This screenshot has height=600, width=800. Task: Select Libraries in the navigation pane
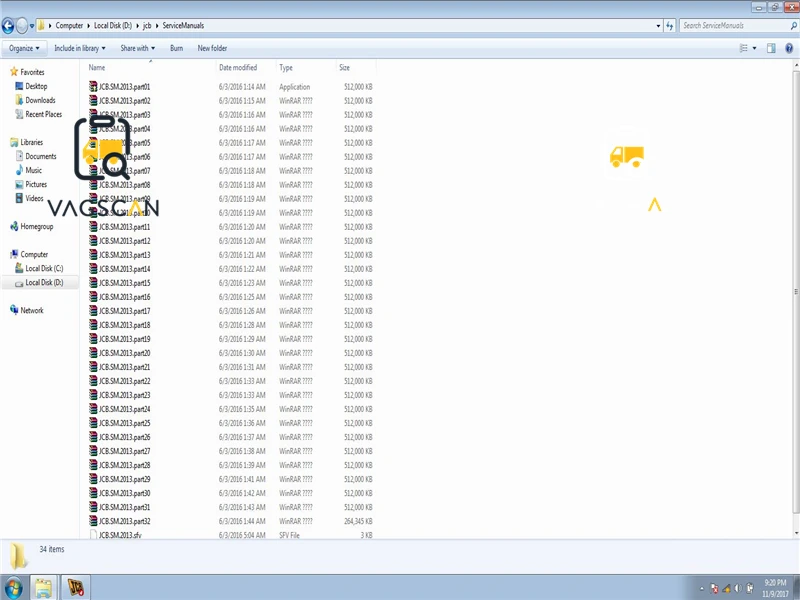(x=27, y=142)
